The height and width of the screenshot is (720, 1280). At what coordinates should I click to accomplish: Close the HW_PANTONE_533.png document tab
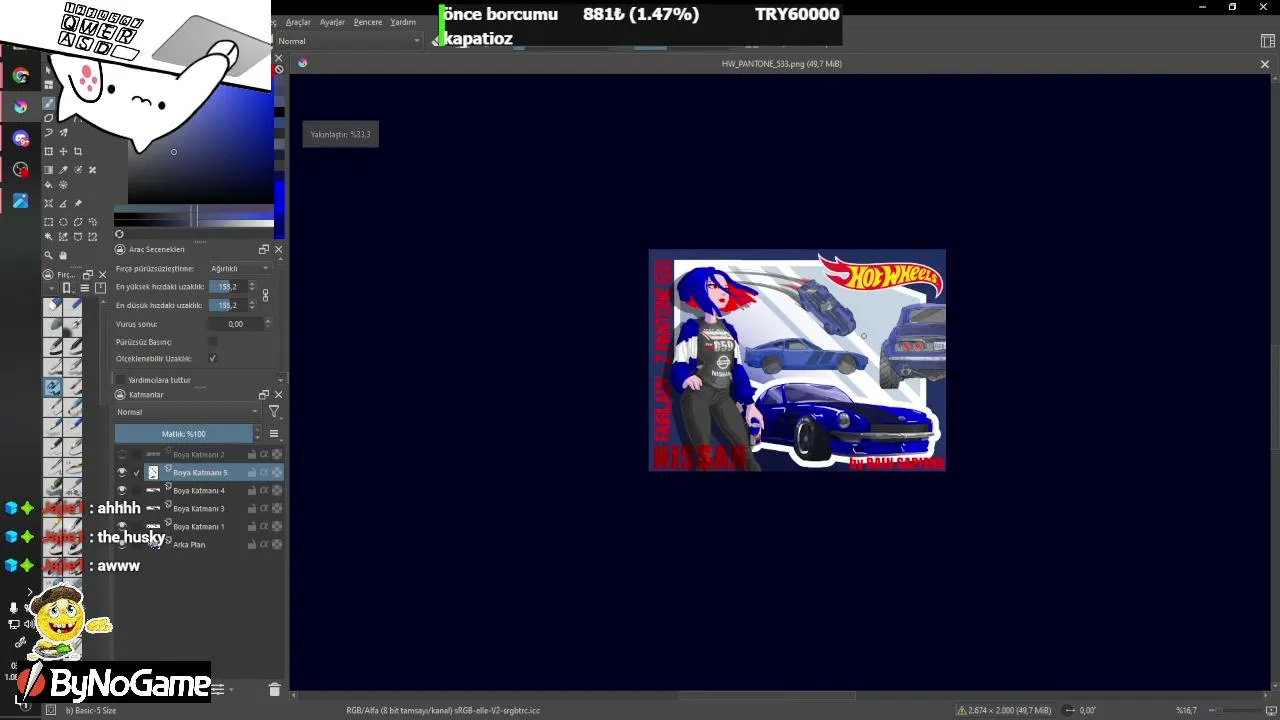click(1264, 64)
